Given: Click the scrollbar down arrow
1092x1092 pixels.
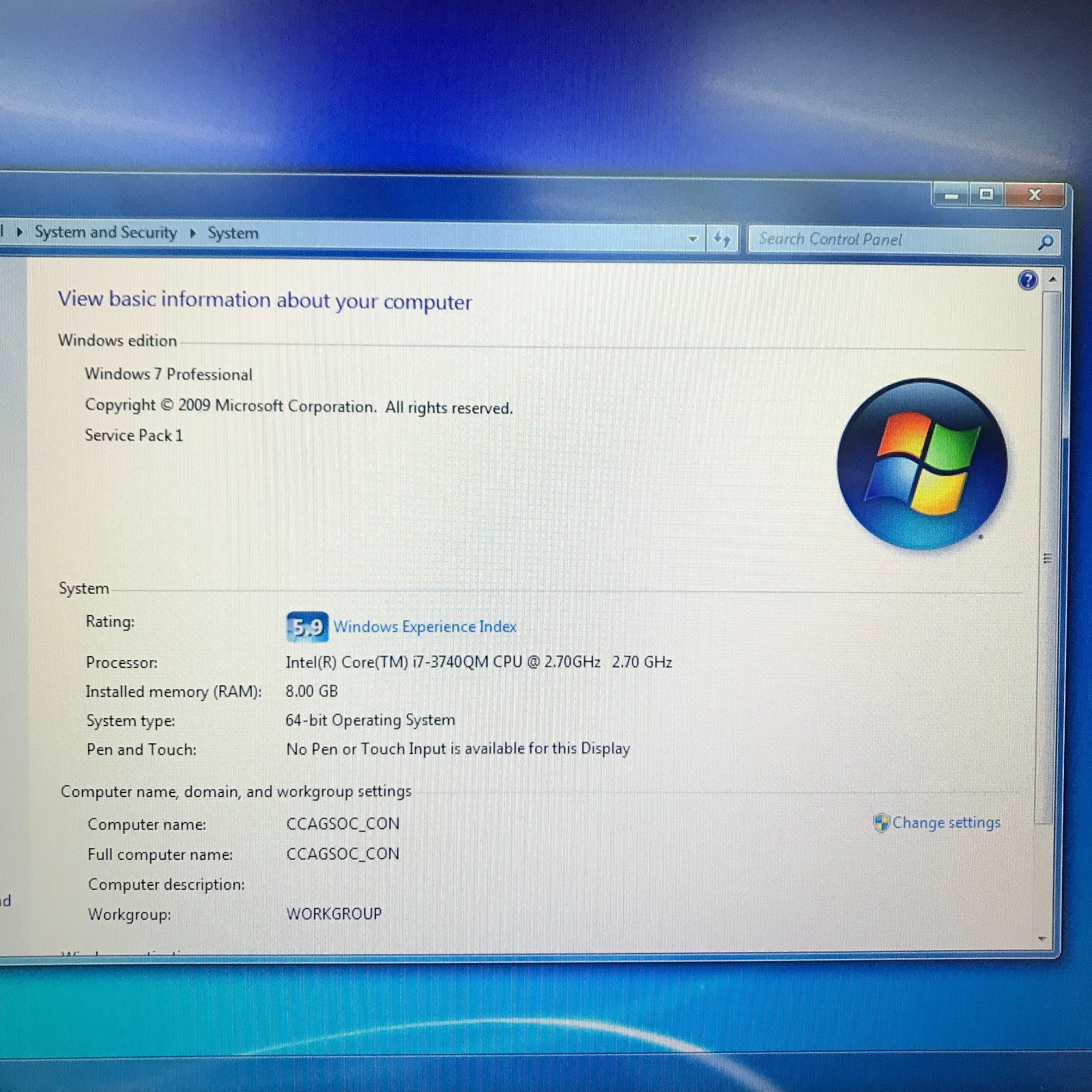Looking at the screenshot, I should [1042, 939].
